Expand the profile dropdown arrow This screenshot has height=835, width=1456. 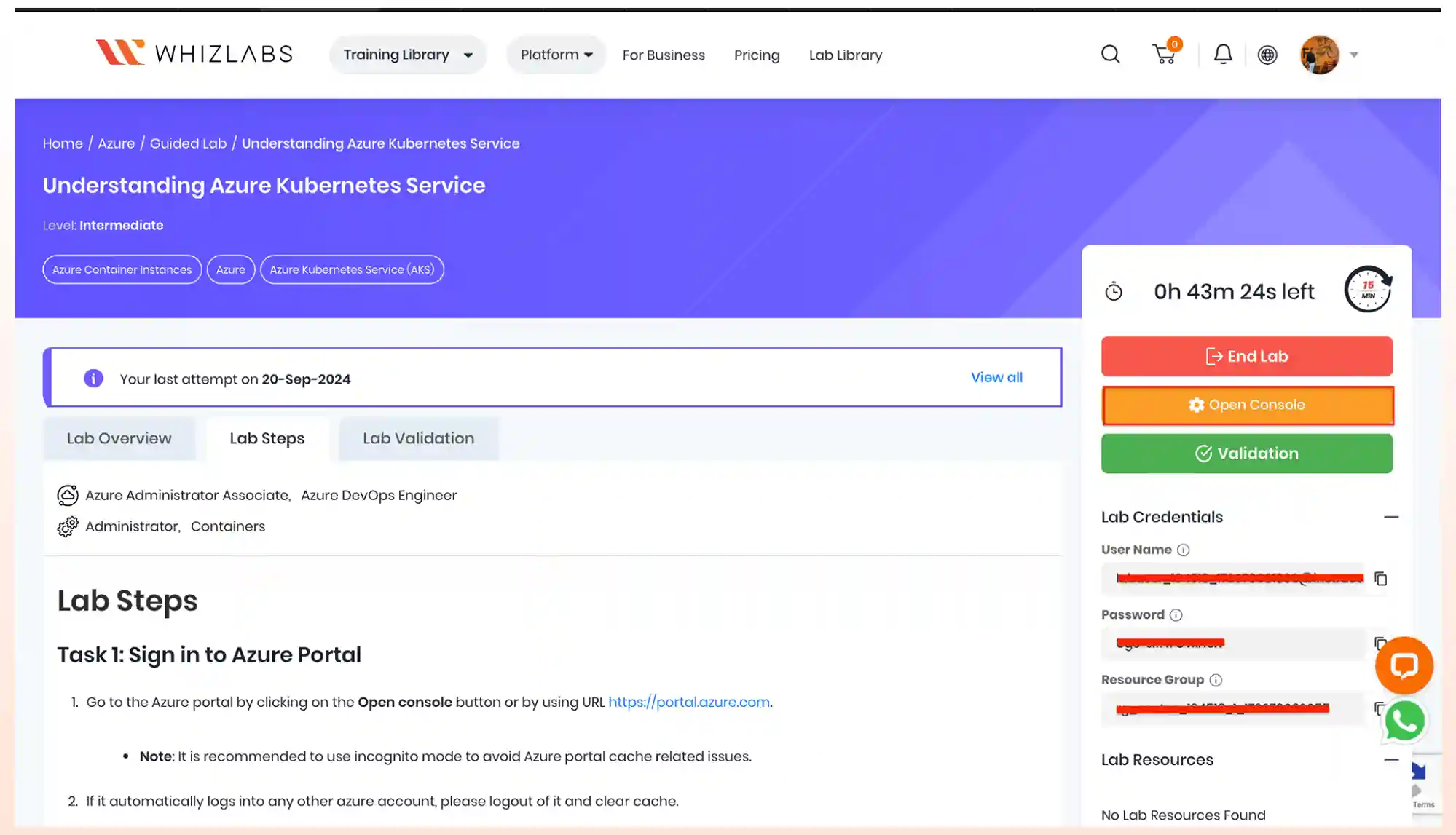pos(1353,55)
